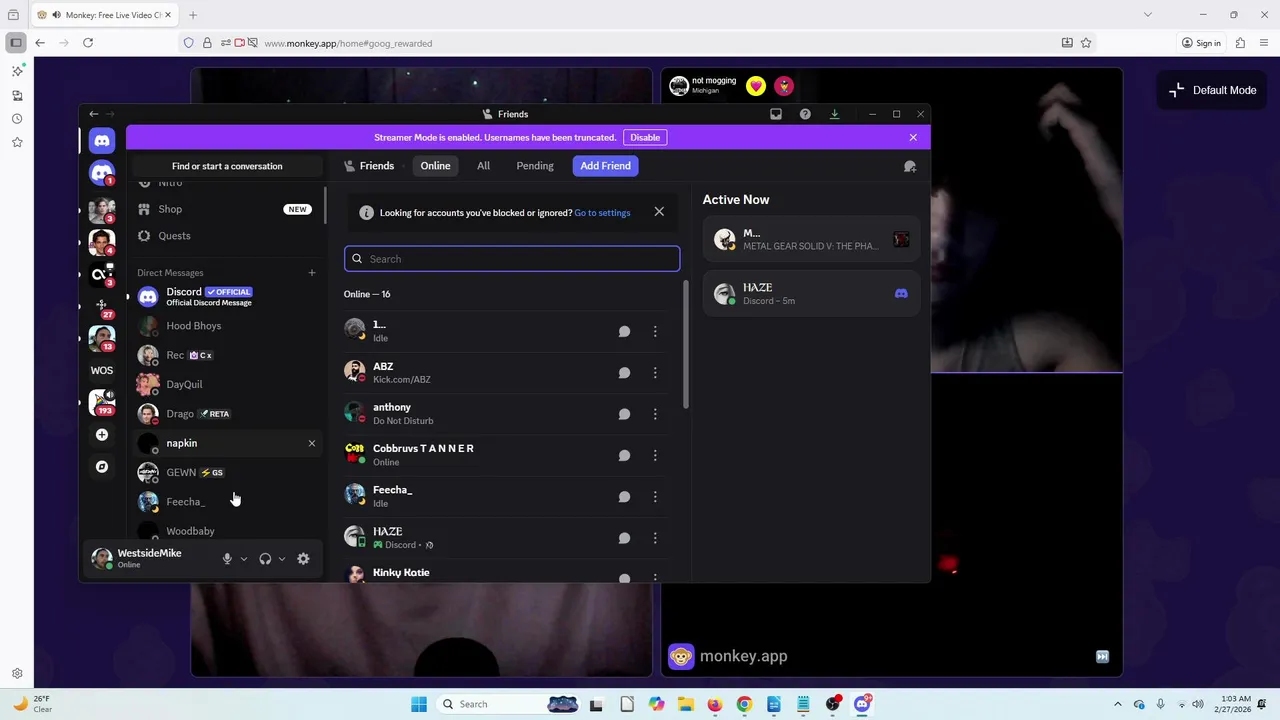Viewport: 1280px width, 720px height.
Task: Message HAZE using chat bubble icon
Action: coord(624,538)
